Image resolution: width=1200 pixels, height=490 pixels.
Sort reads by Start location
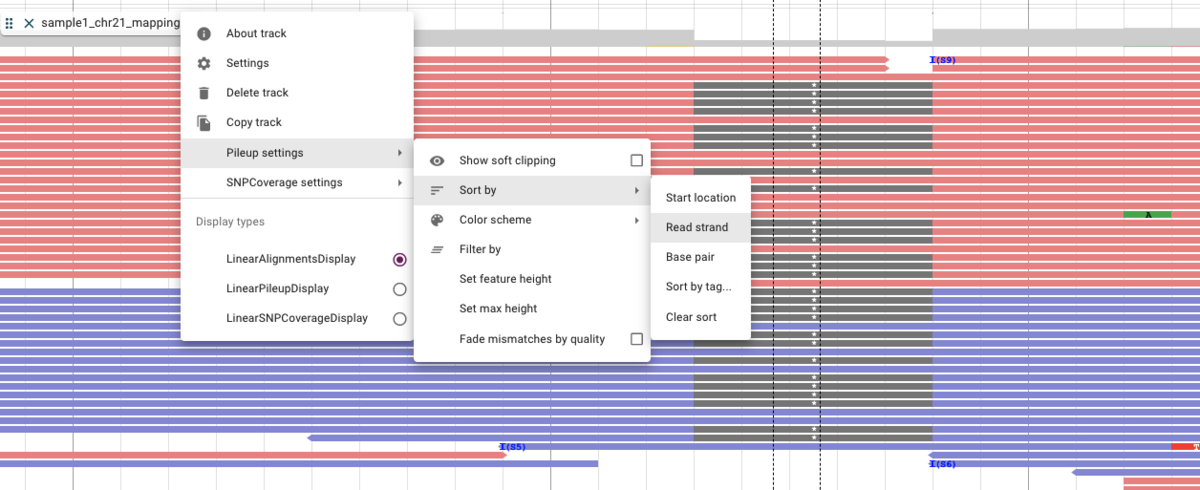(x=700, y=198)
